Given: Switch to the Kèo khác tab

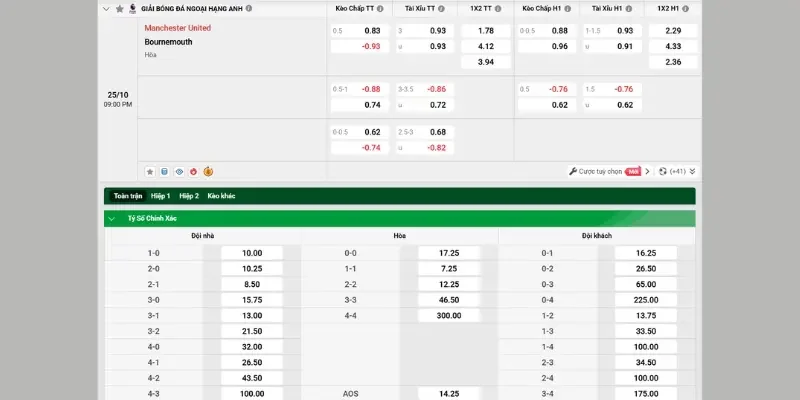Looking at the screenshot, I should [221, 196].
